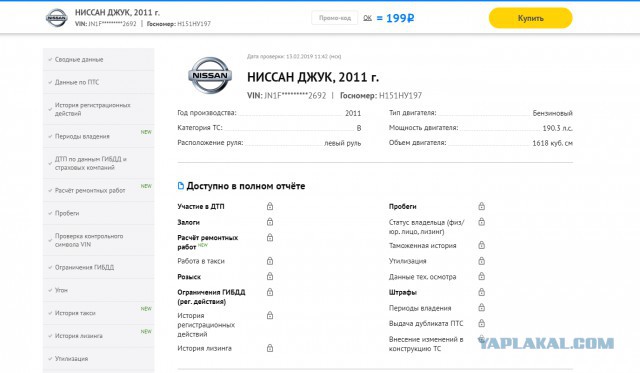
Task: Click the large Nissan logo beside the car title
Action: [x=210, y=75]
